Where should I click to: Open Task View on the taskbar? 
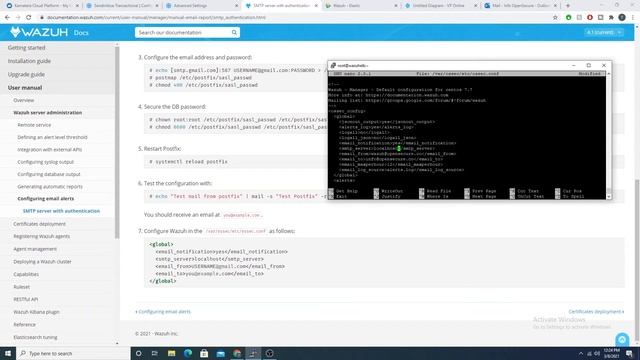(x=155, y=353)
